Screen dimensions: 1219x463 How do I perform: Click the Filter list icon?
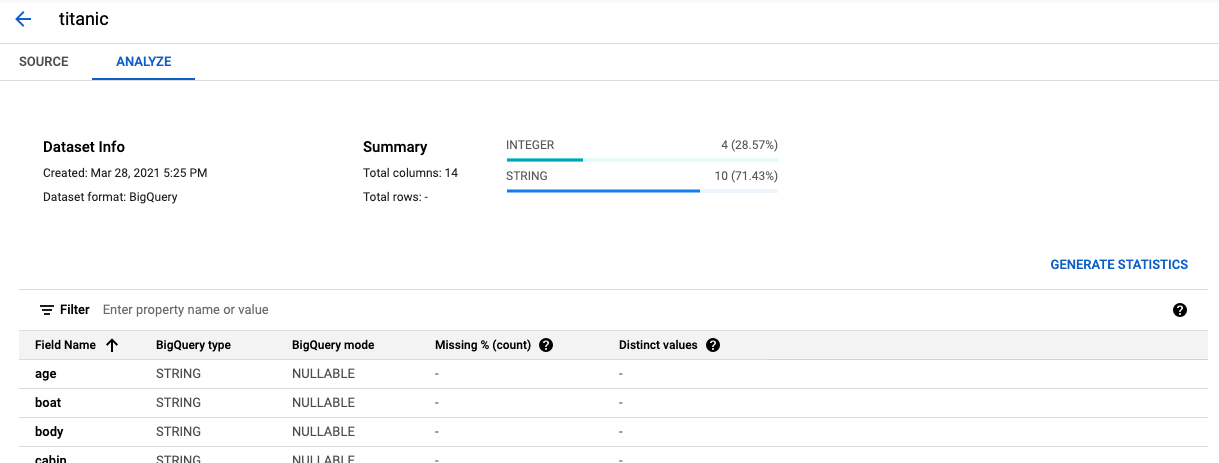(47, 310)
